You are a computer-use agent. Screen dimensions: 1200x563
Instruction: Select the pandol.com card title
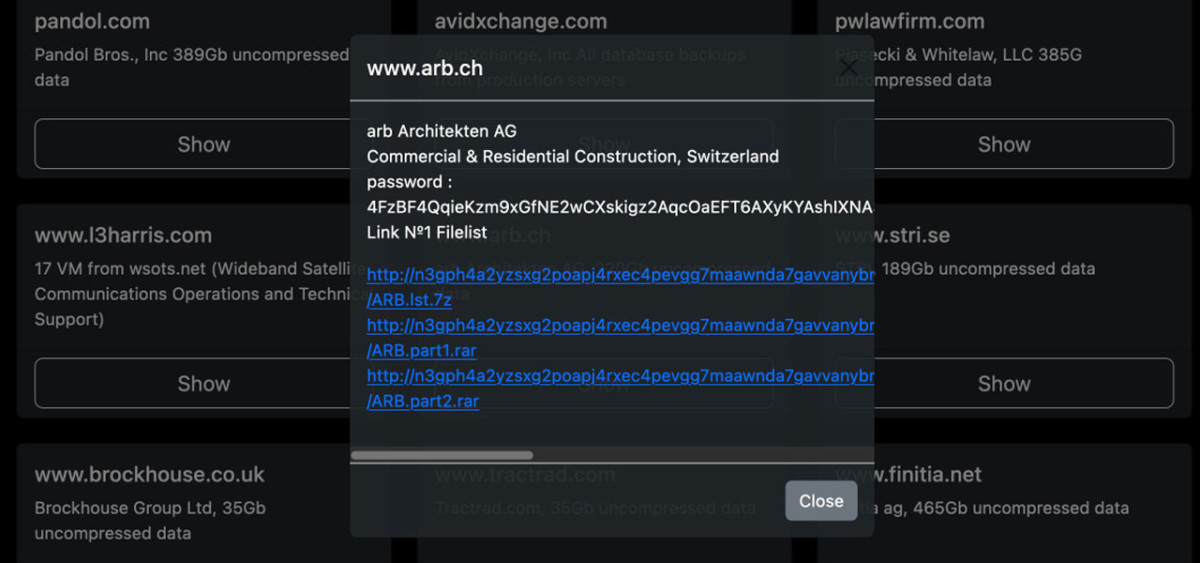point(92,21)
